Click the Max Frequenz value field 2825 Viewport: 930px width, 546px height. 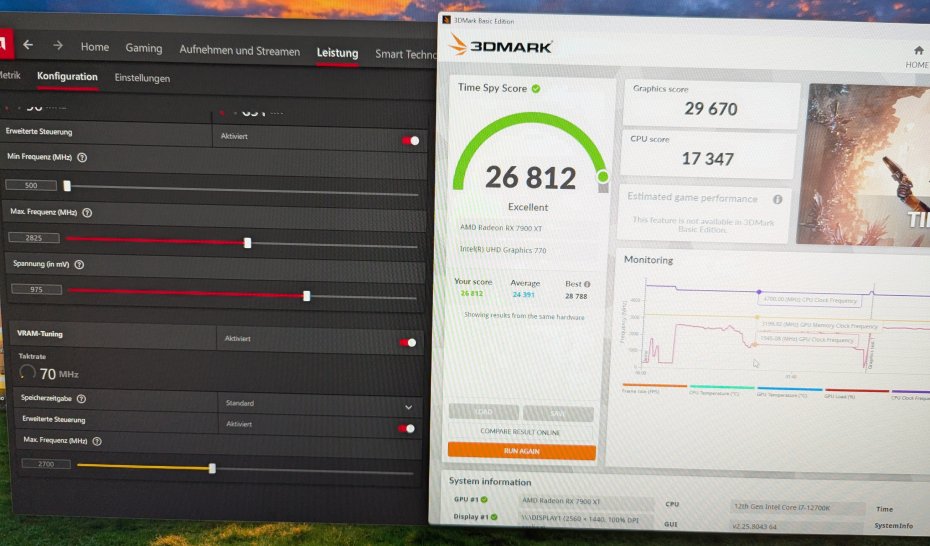pyautogui.click(x=34, y=238)
